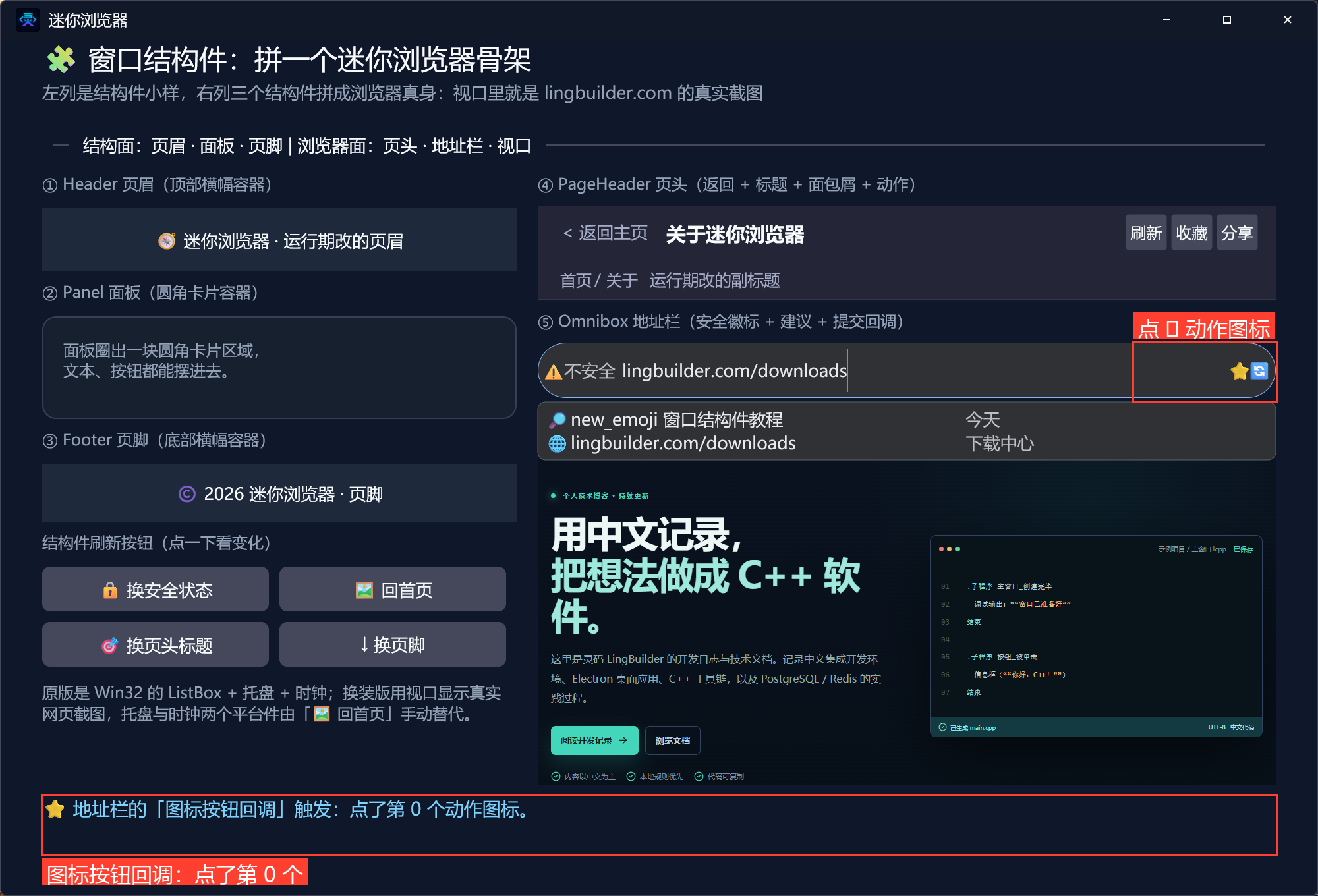Click the app logo in the title bar

pyautogui.click(x=28, y=20)
